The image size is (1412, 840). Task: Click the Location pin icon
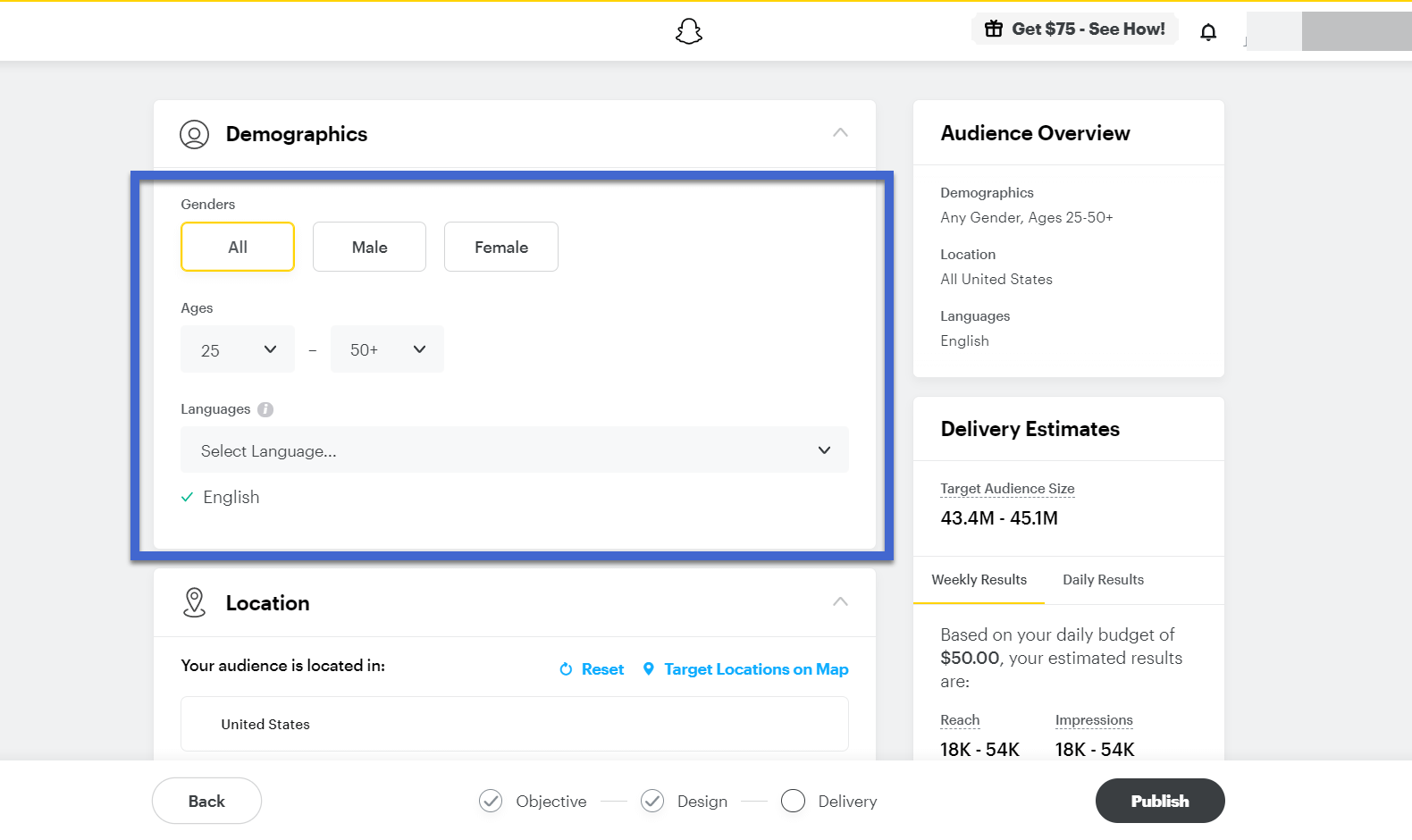coord(194,602)
